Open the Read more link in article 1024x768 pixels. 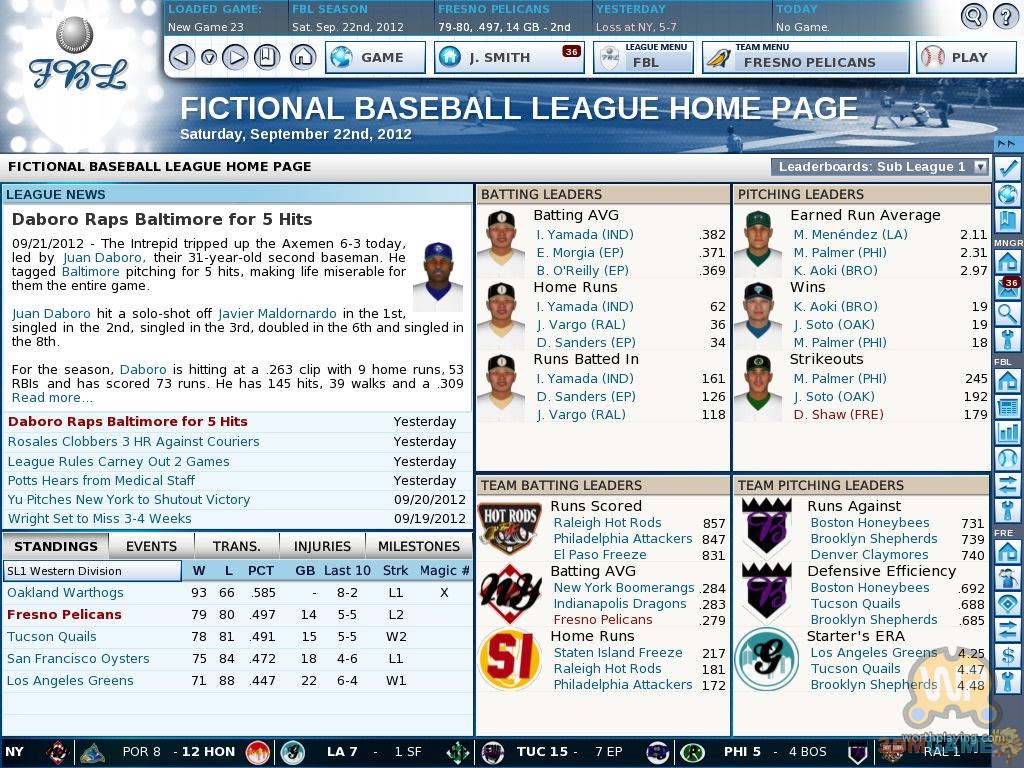point(52,397)
